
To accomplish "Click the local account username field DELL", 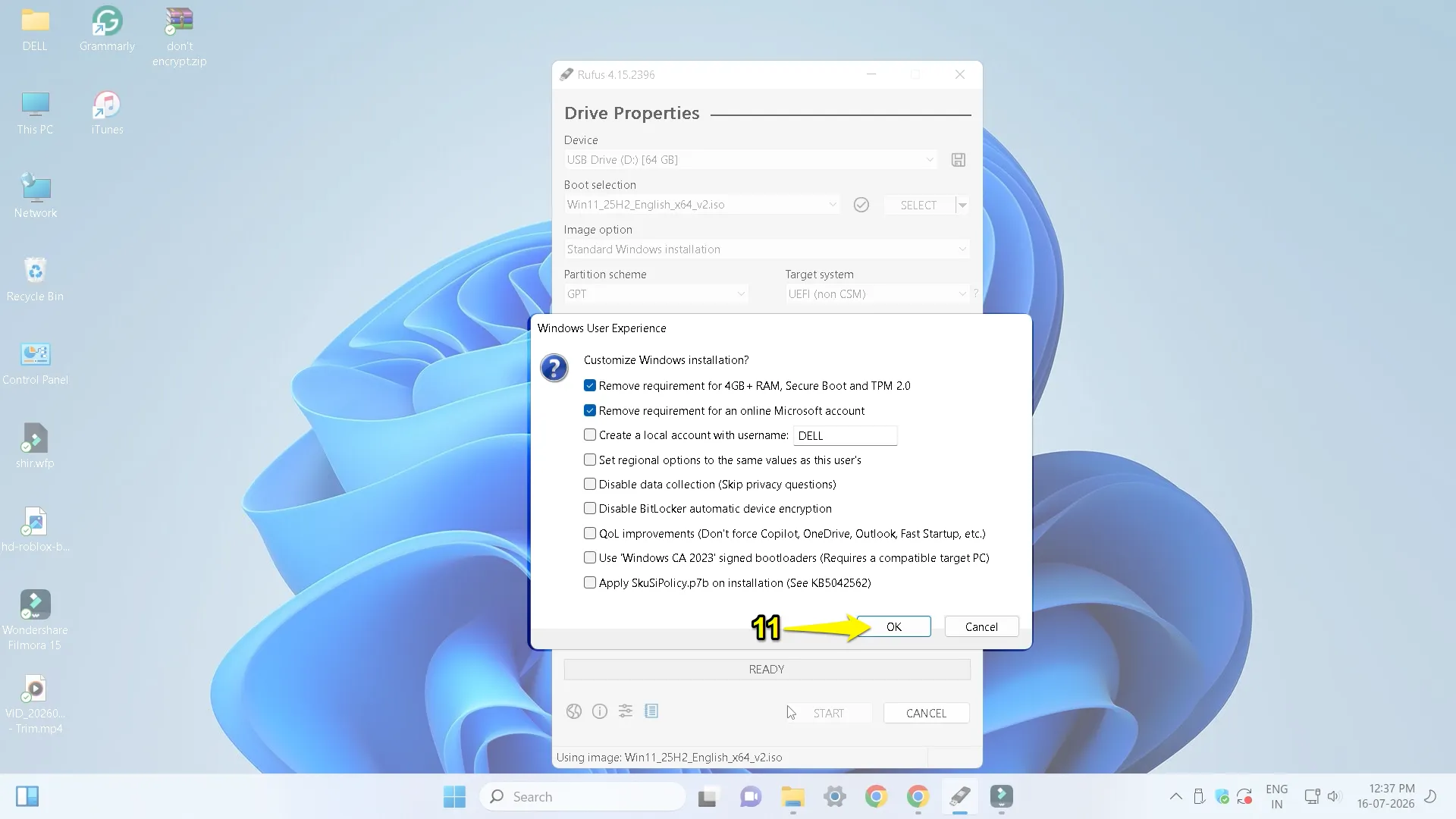I will pyautogui.click(x=845, y=435).
